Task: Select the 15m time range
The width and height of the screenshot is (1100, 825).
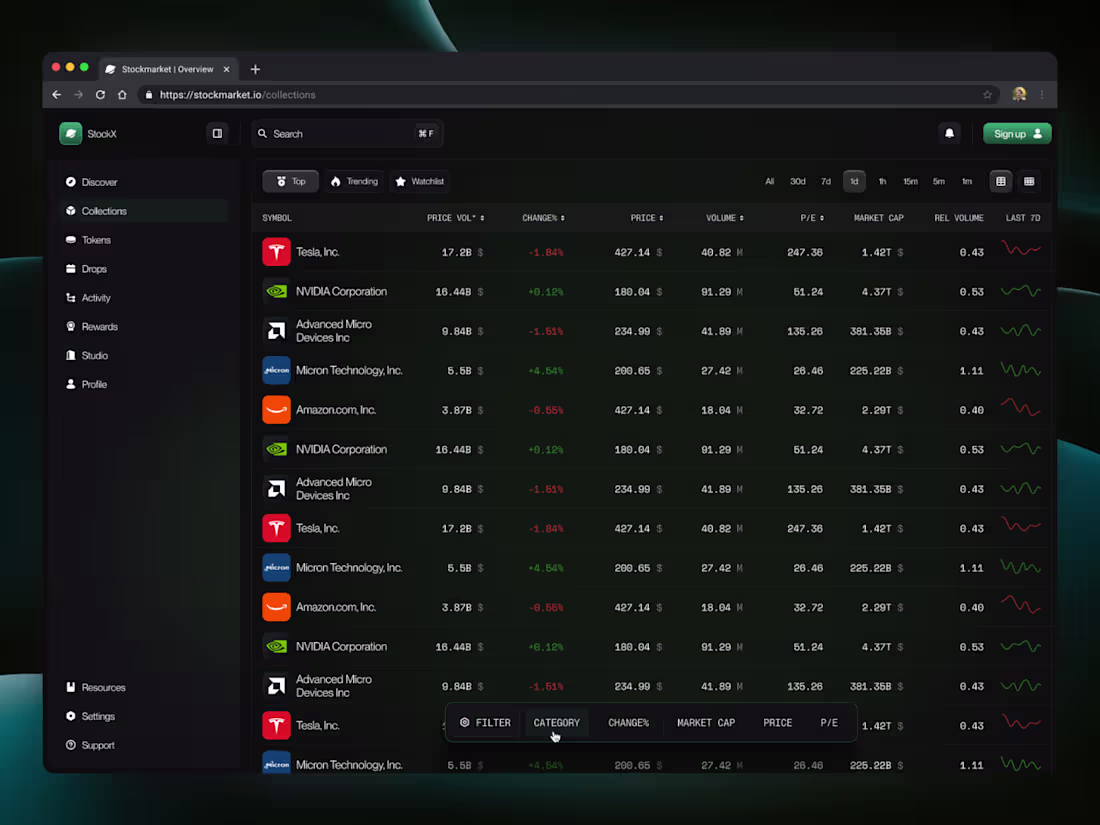Action: pos(911,181)
